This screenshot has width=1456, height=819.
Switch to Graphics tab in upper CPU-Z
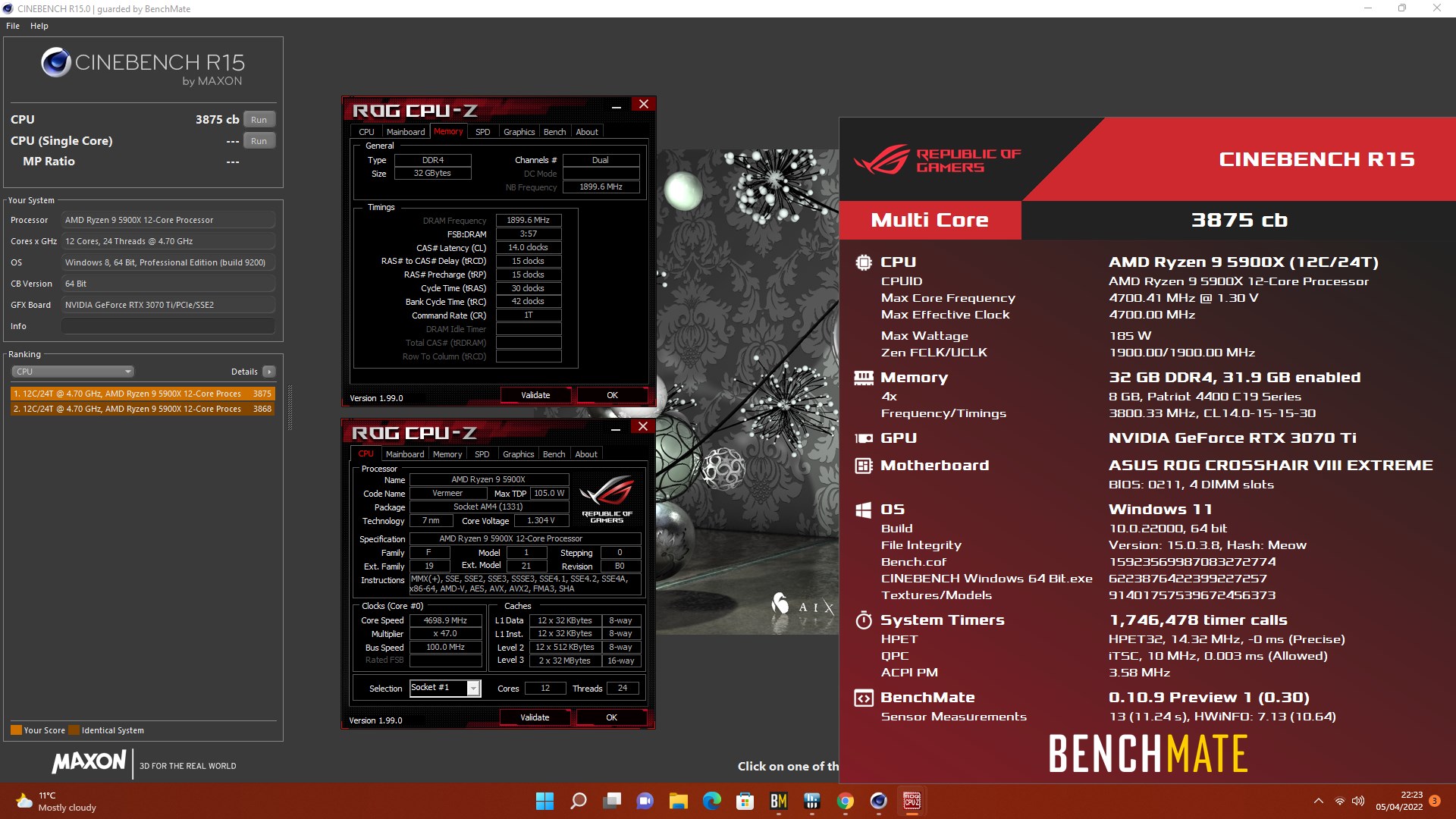(519, 132)
